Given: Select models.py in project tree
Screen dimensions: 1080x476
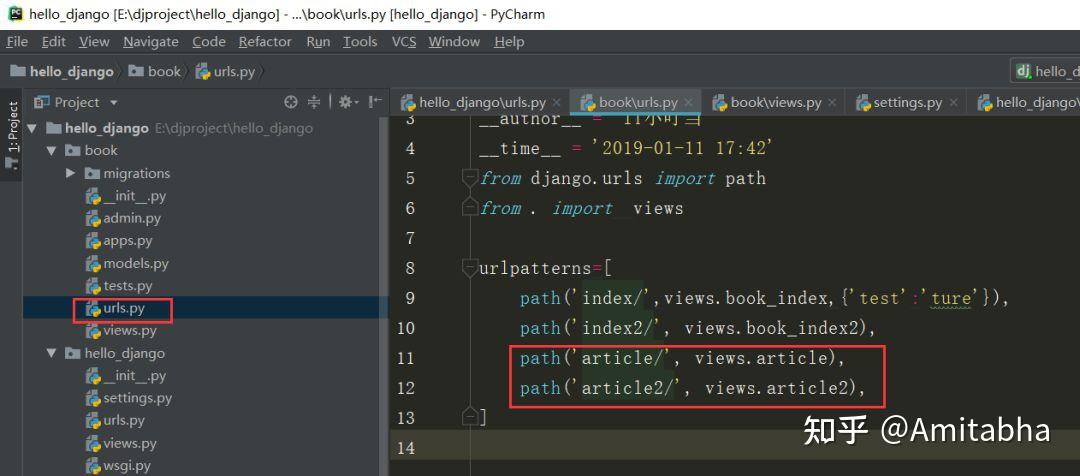Looking at the screenshot, I should click(136, 264).
